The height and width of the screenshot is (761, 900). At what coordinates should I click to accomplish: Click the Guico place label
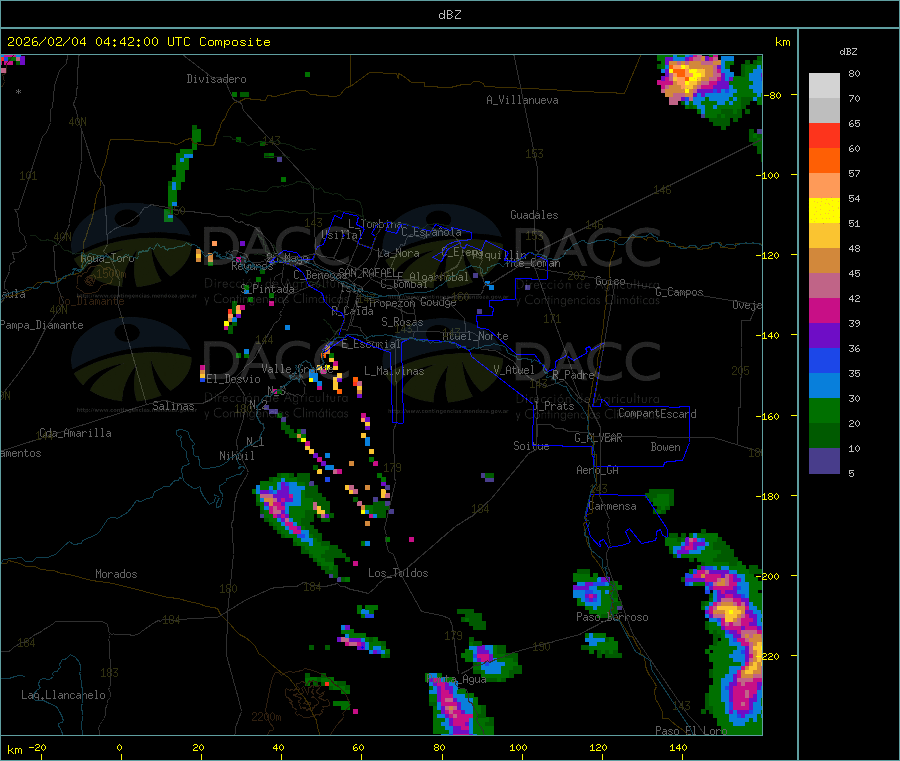pyautogui.click(x=610, y=281)
